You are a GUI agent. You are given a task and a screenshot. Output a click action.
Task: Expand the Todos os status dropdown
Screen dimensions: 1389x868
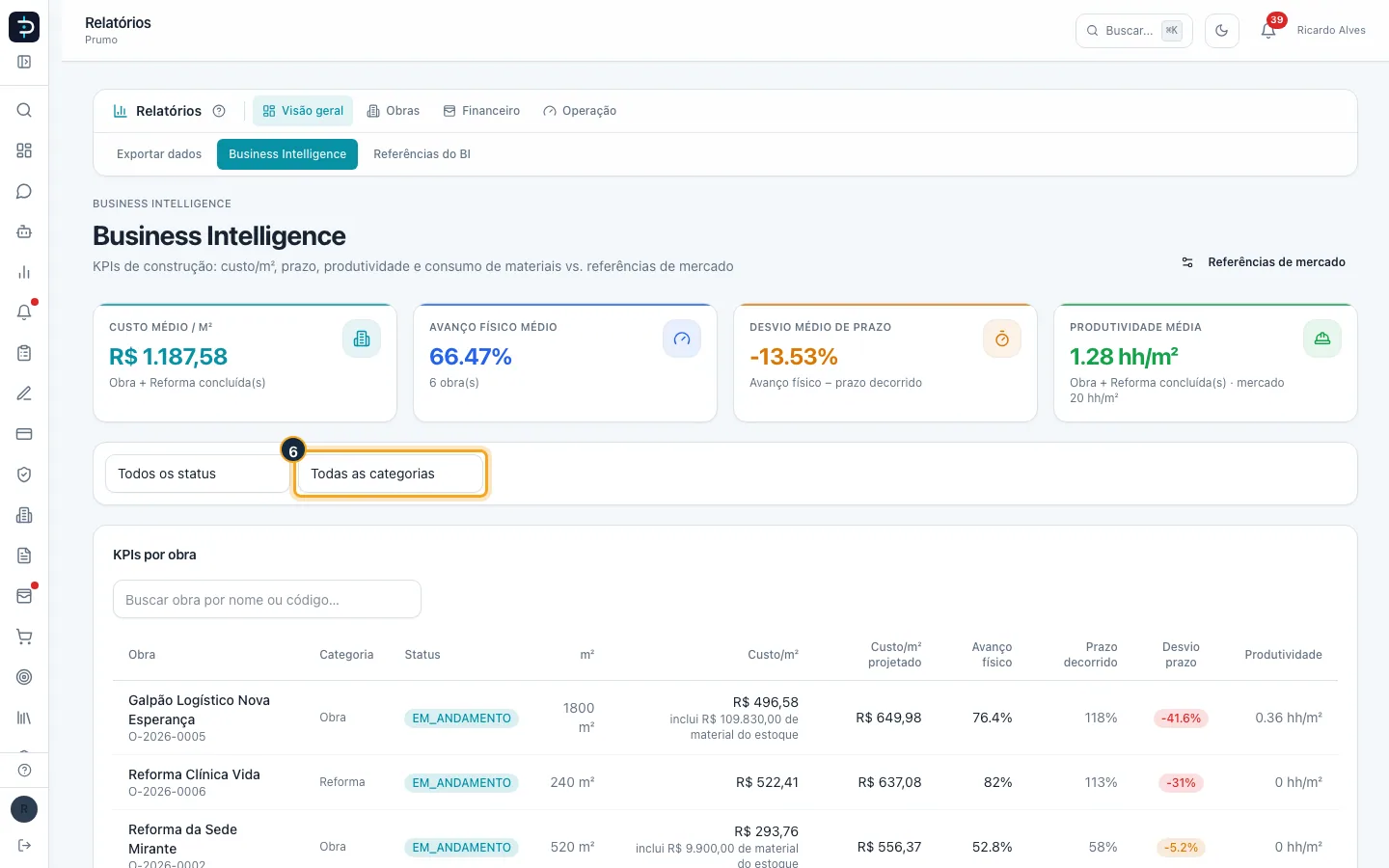197,474
